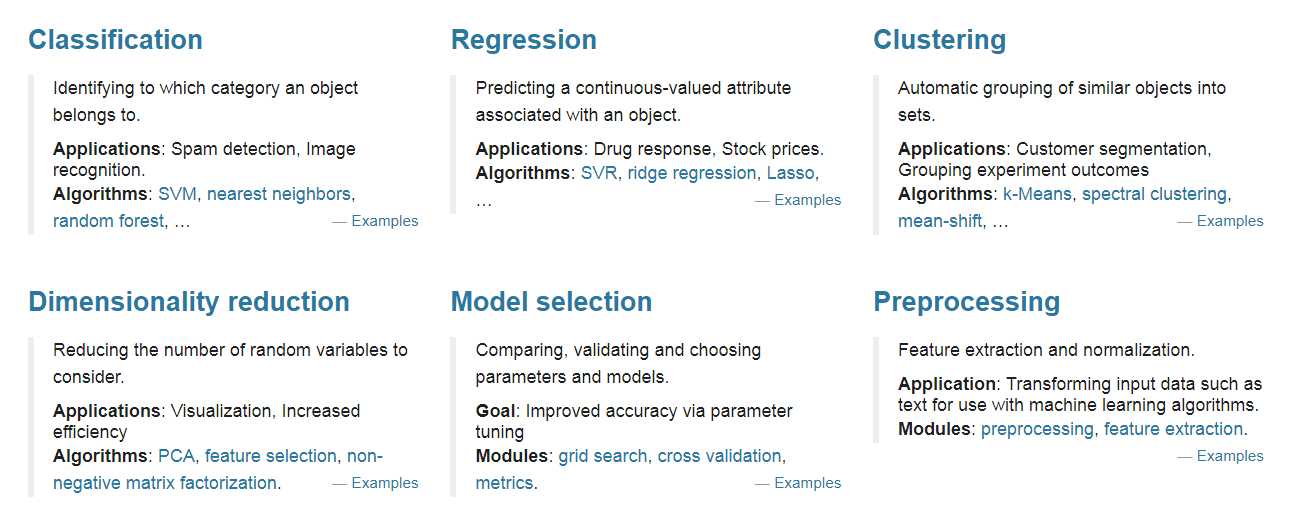Open the nearest neighbors link
This screenshot has width=1302, height=519.
point(279,194)
